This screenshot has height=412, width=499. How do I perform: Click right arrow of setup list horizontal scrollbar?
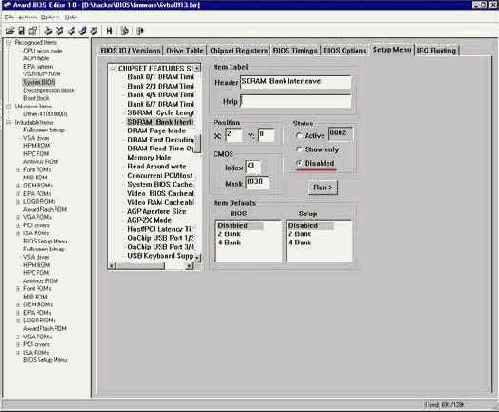point(190,266)
